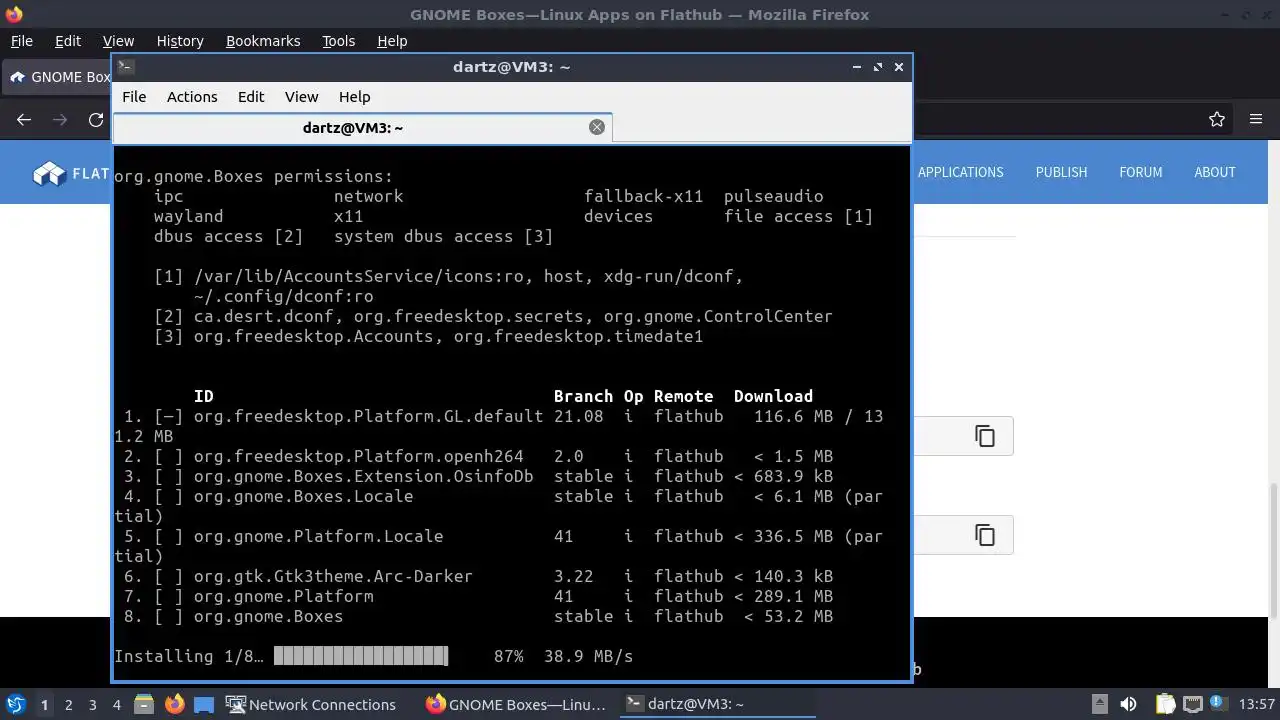
Task: Click org.gtk.Gtk3theme.Arc-Darker text
Action: (x=333, y=576)
